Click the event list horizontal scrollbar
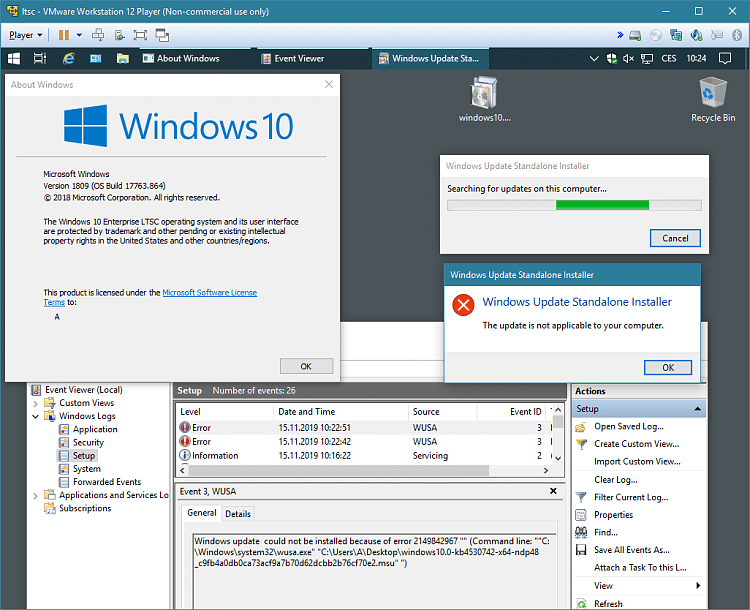750x610 pixels. pos(339,471)
